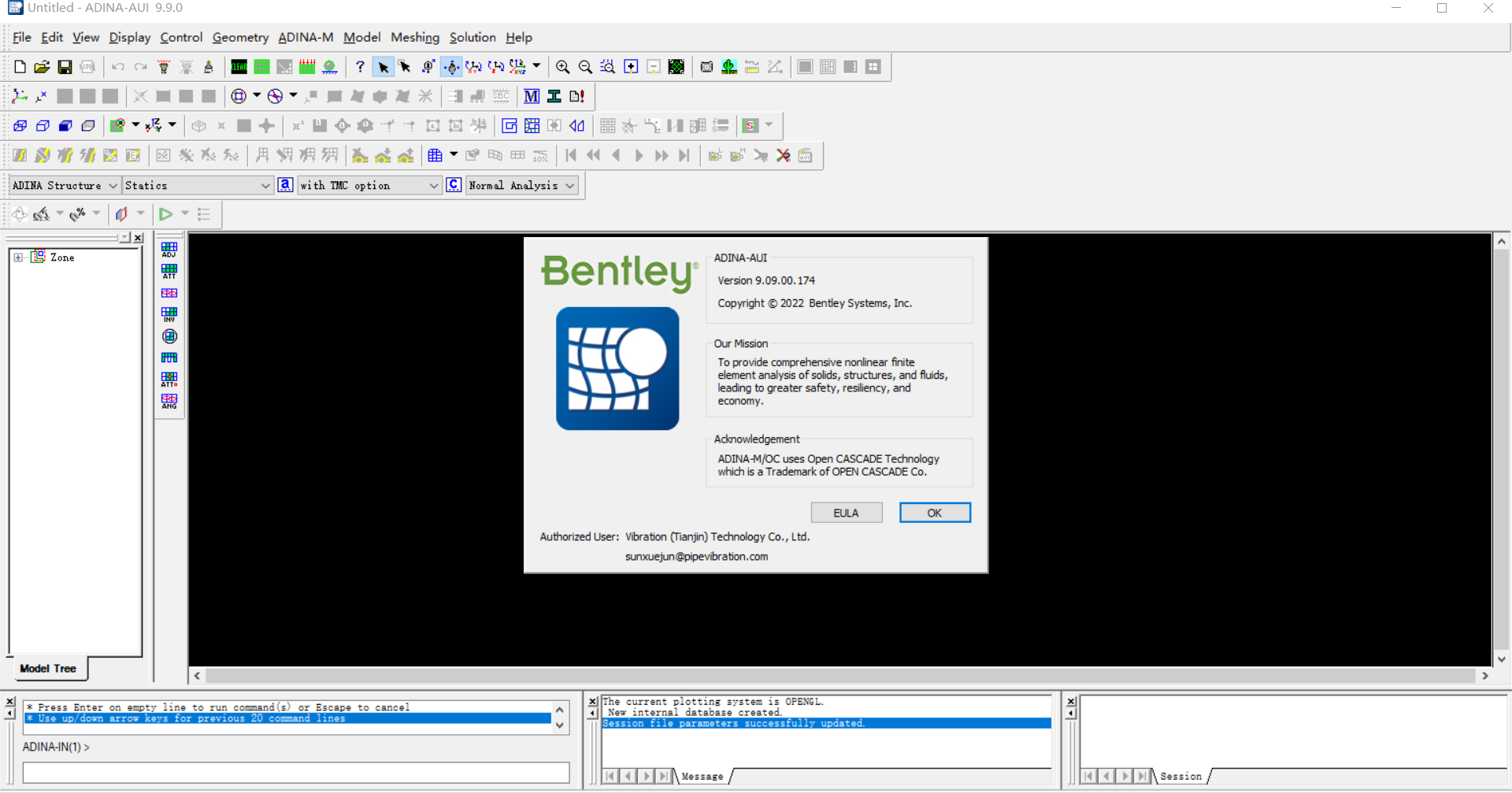Click the Save file icon
The width and height of the screenshot is (1512, 793).
tap(65, 67)
